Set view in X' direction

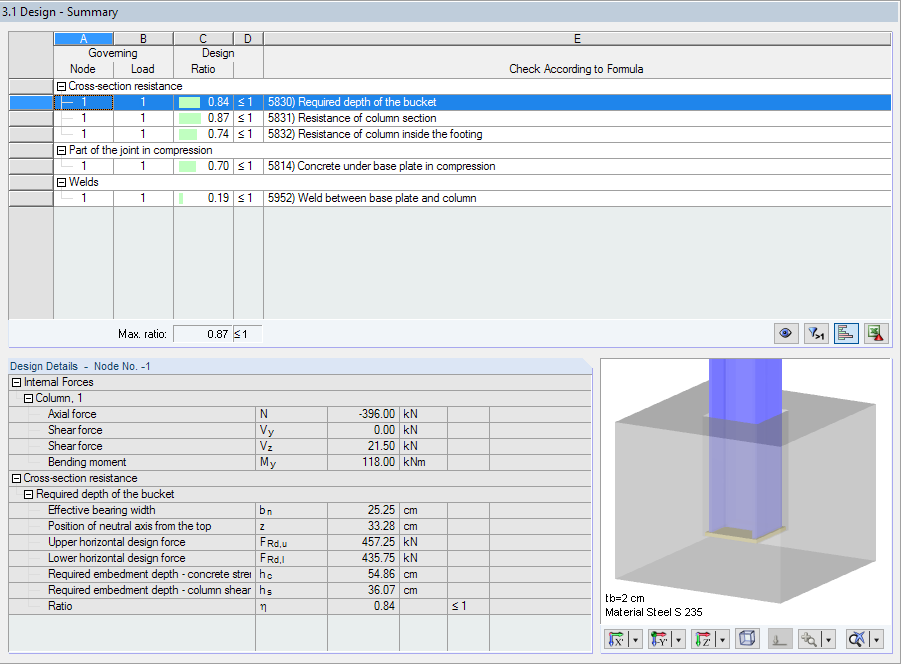click(x=618, y=638)
